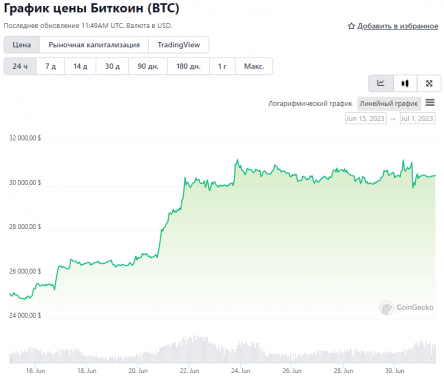Switch to candlestick chart icon
The width and height of the screenshot is (444, 380).
point(405,83)
